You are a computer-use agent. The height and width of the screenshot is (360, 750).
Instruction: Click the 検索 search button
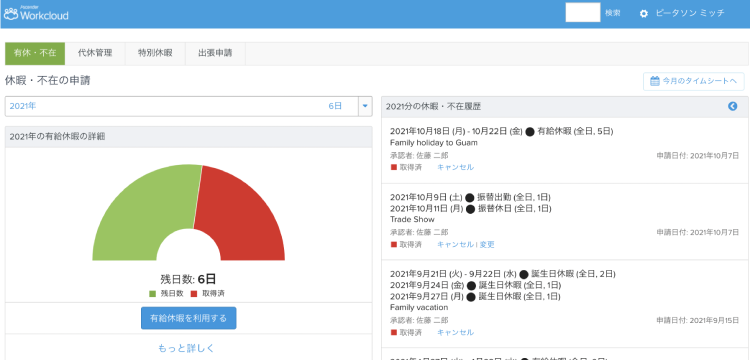coord(613,13)
